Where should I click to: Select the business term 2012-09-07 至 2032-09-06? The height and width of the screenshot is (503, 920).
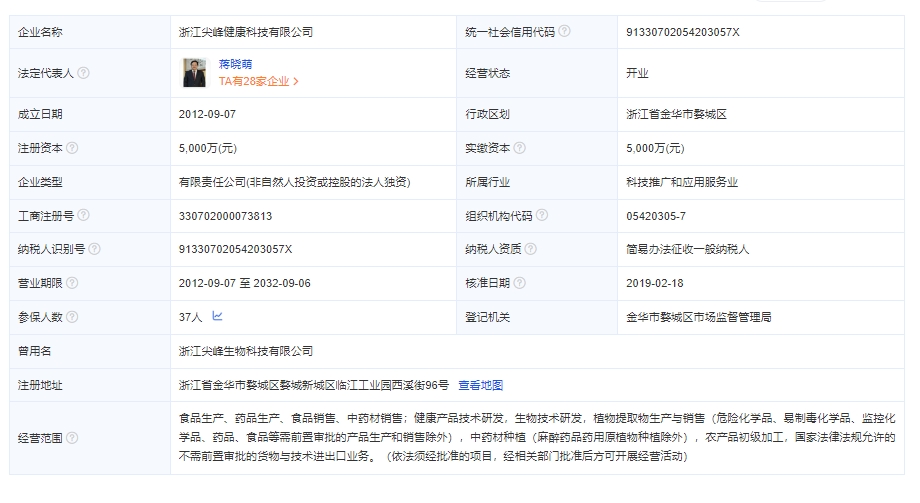coord(245,283)
